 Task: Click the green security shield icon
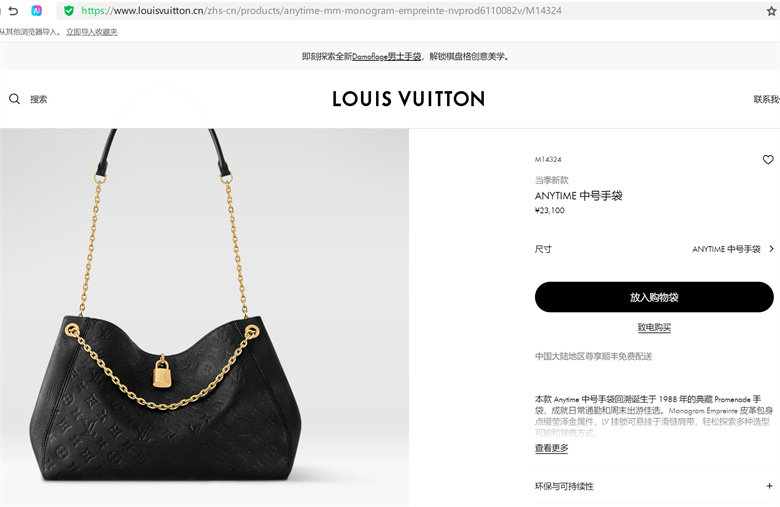point(69,10)
